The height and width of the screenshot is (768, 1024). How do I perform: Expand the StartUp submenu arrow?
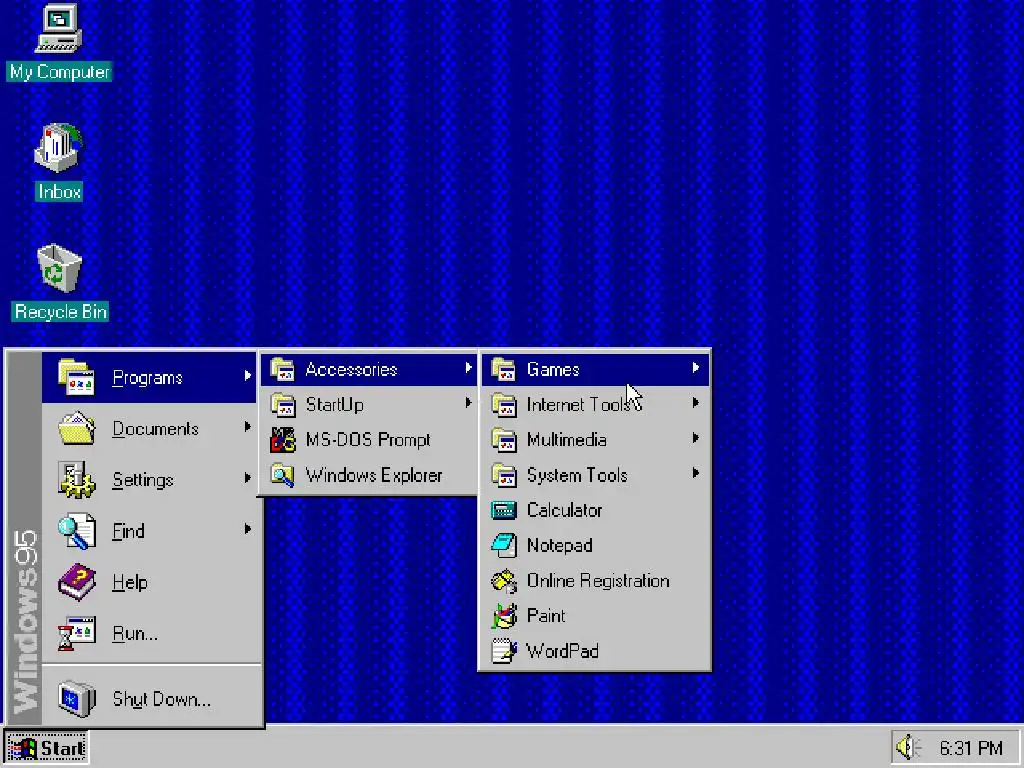(x=468, y=403)
